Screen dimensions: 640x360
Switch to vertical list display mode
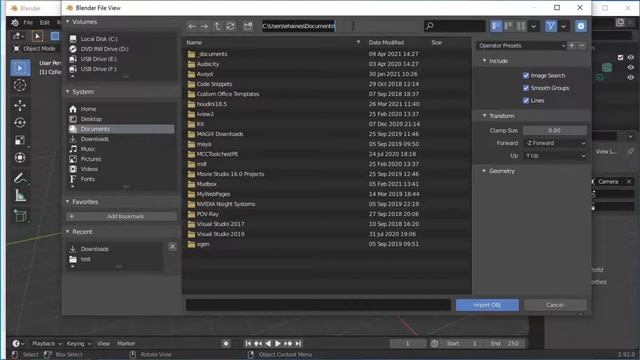point(496,26)
